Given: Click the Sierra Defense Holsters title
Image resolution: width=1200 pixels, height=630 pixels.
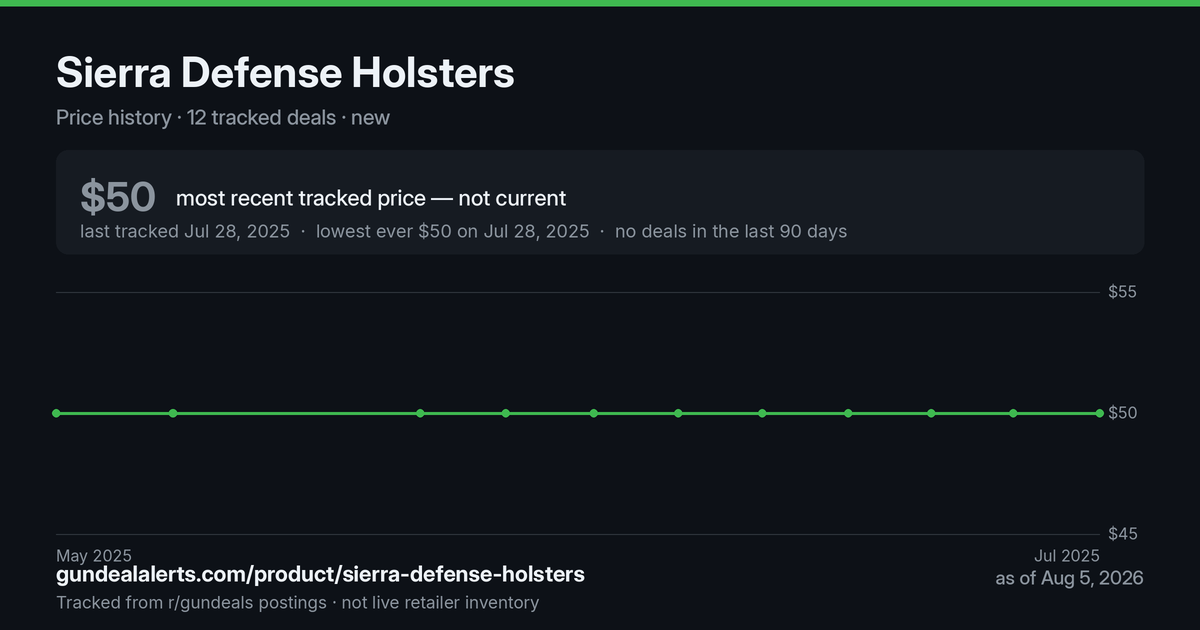Looking at the screenshot, I should [285, 73].
